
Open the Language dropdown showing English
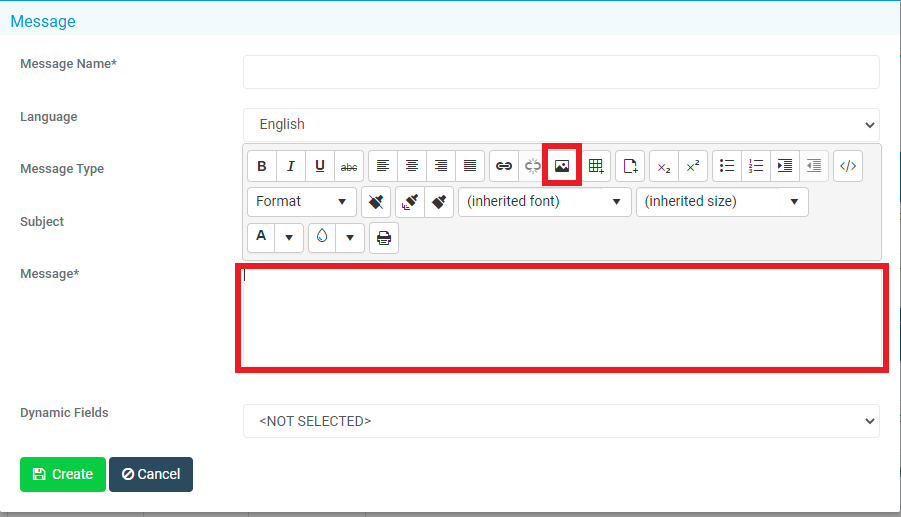click(x=561, y=125)
